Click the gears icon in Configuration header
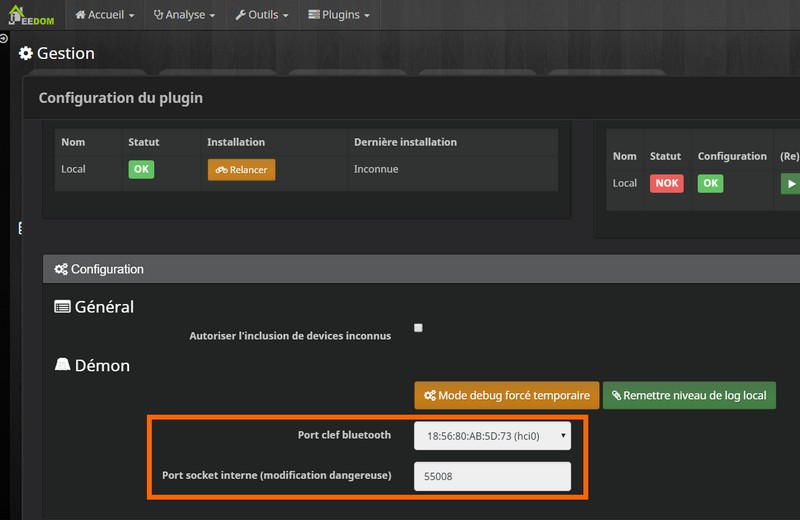Viewport: 800px width, 520px height. tap(61, 269)
